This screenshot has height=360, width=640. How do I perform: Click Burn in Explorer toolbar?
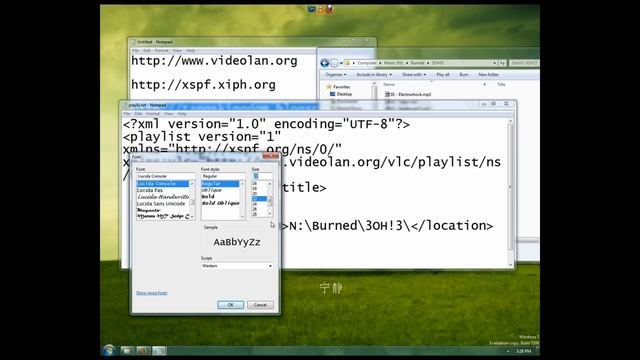point(464,75)
